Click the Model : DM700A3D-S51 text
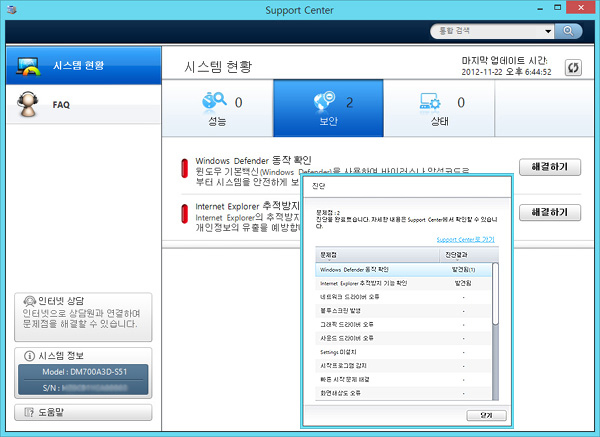The height and width of the screenshot is (437, 600). [x=85, y=372]
